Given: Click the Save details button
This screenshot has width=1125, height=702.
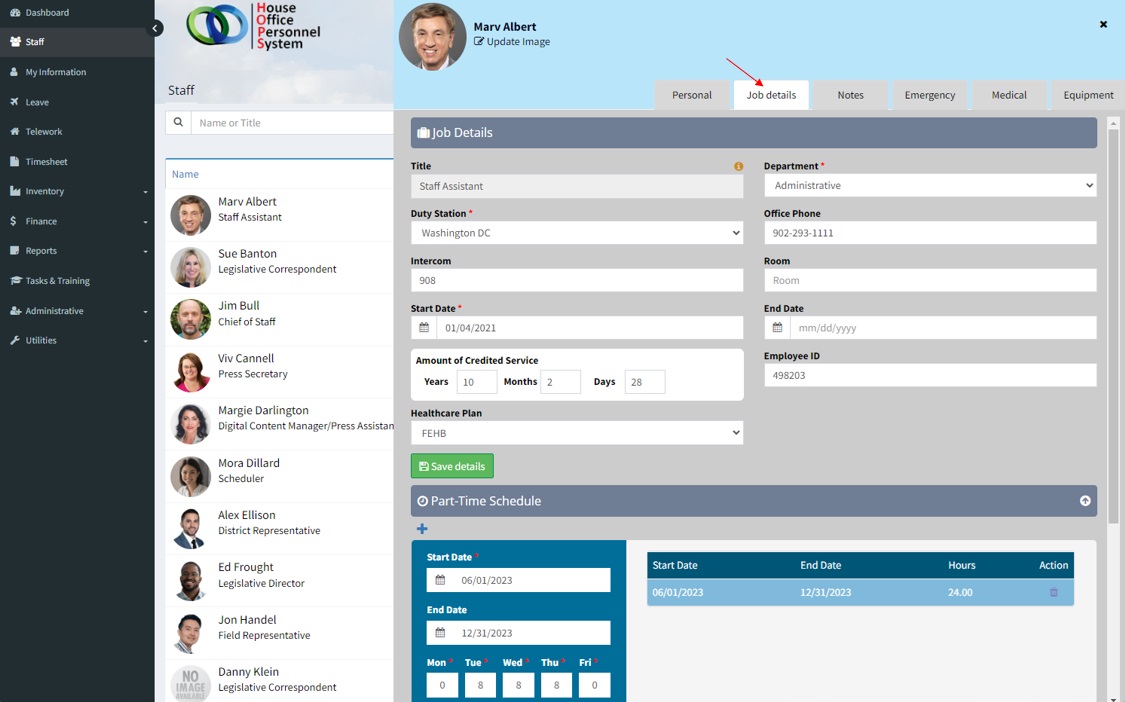Looking at the screenshot, I should 452,466.
